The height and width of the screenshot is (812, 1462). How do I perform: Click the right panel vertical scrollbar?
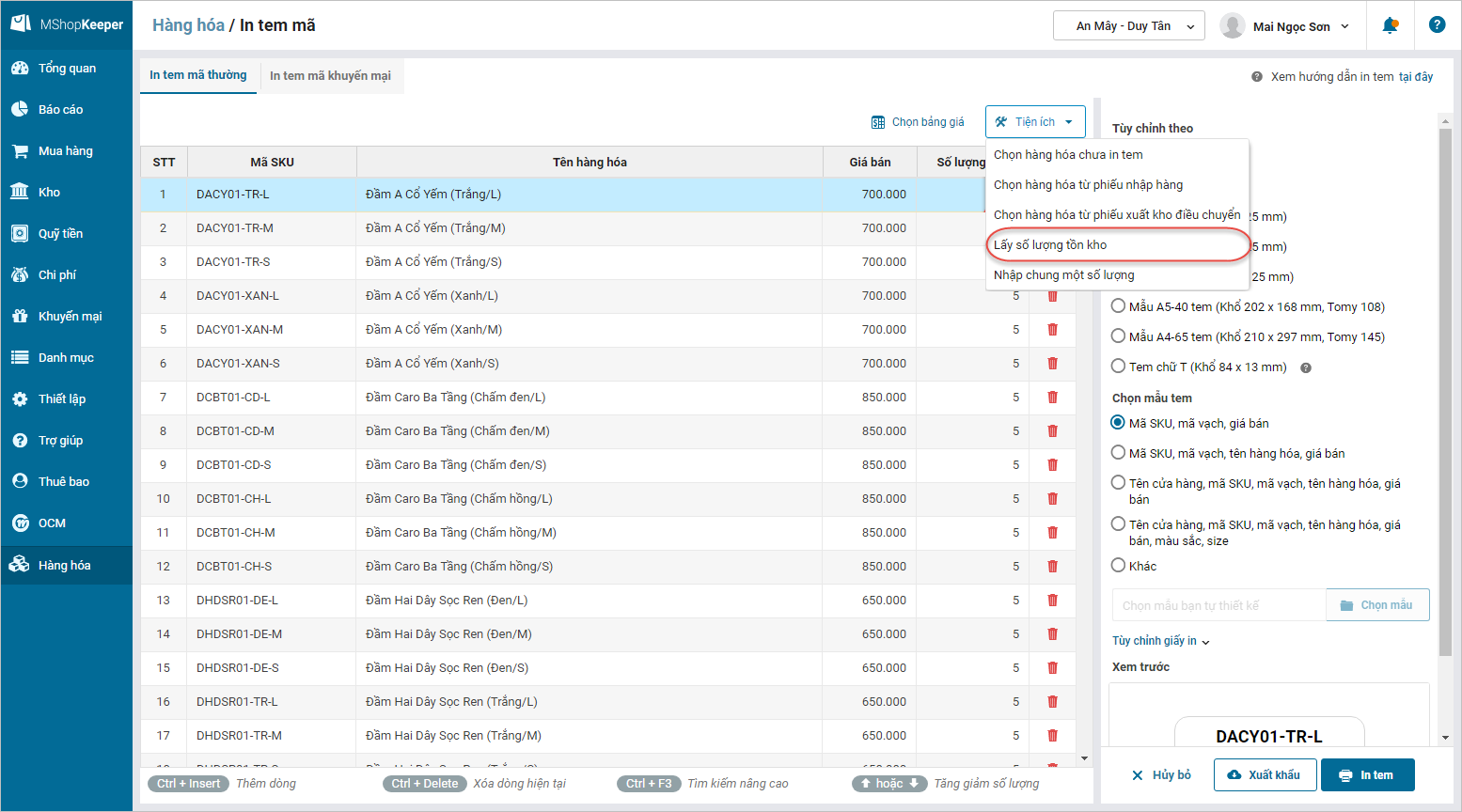(x=1445, y=376)
